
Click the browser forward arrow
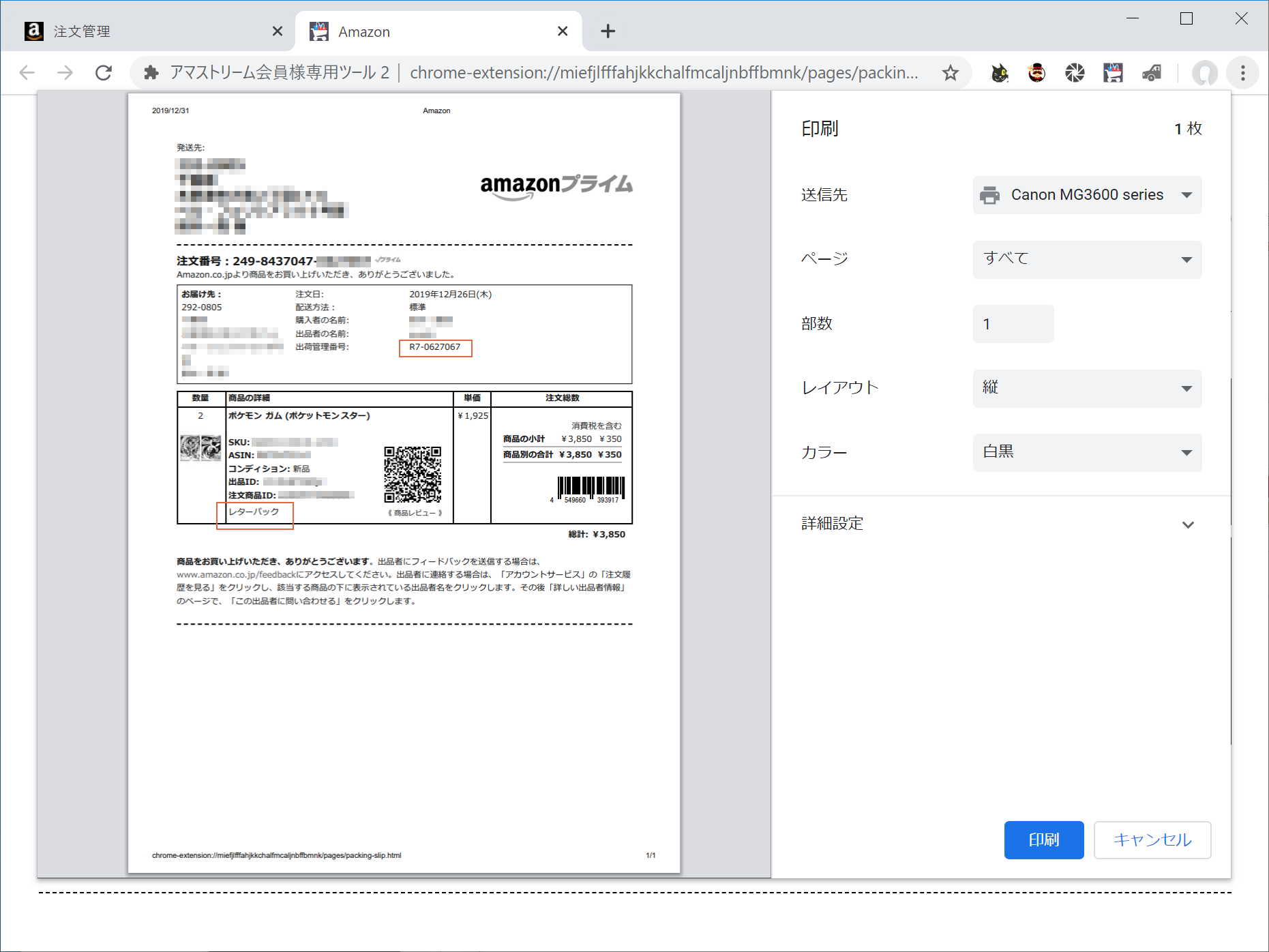point(65,72)
